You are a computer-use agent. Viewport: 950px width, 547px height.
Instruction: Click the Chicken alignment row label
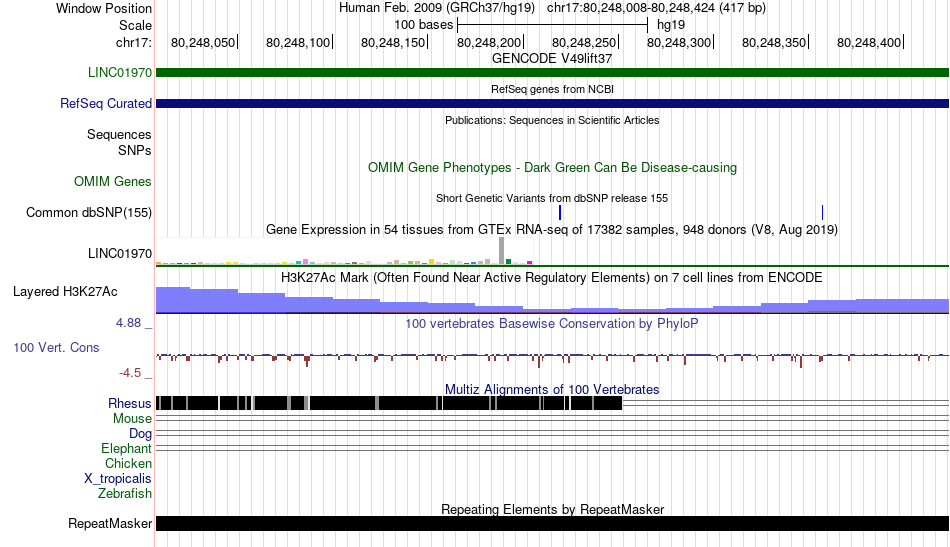[x=128, y=463]
